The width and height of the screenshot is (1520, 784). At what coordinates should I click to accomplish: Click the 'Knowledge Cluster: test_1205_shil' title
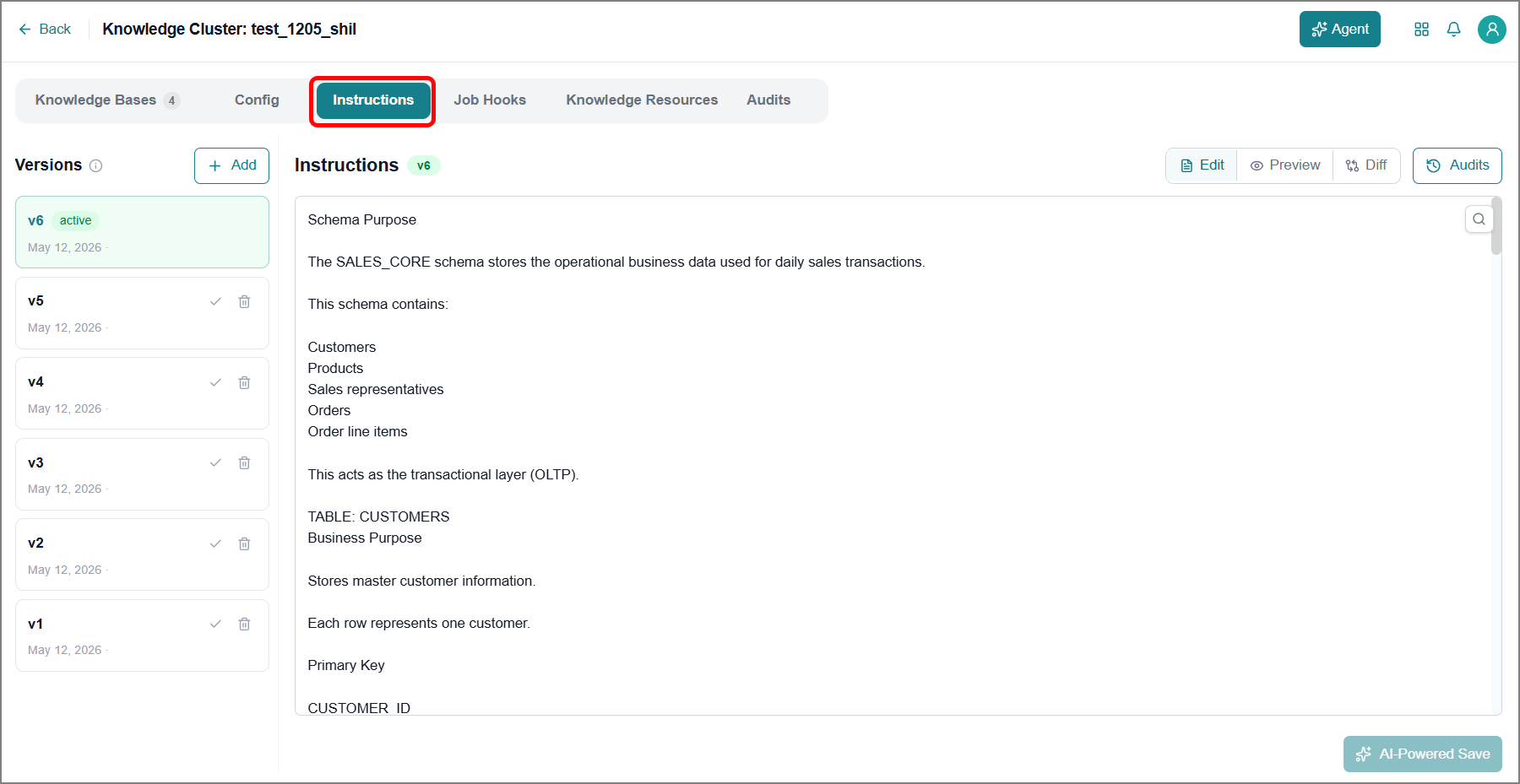click(x=230, y=29)
